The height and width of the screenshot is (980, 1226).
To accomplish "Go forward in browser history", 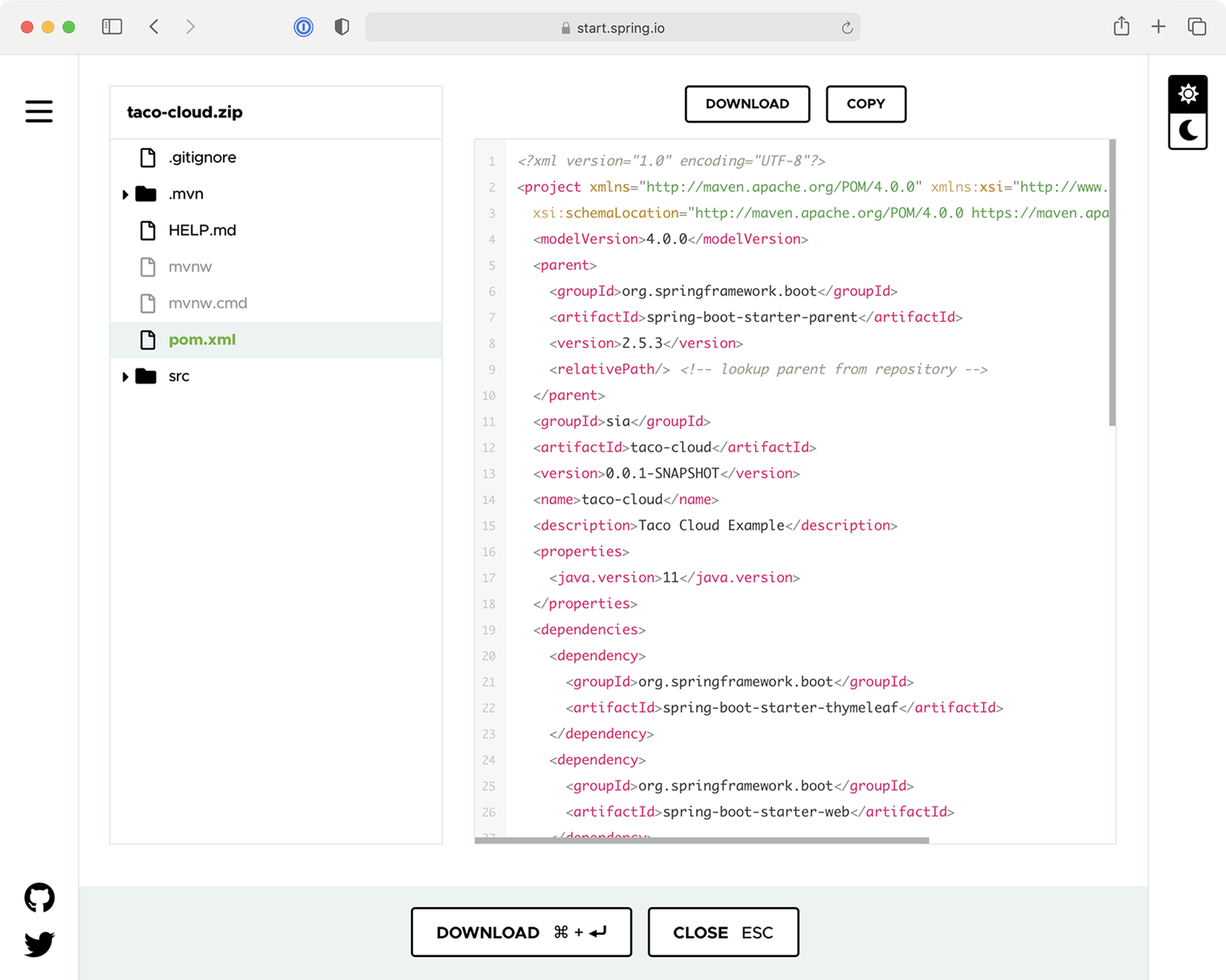I will 190,27.
